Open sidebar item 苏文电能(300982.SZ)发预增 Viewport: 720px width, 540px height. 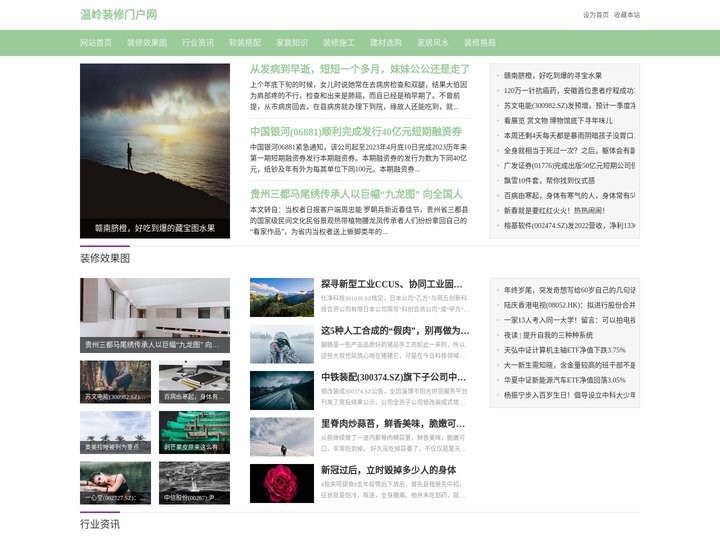pos(569,106)
